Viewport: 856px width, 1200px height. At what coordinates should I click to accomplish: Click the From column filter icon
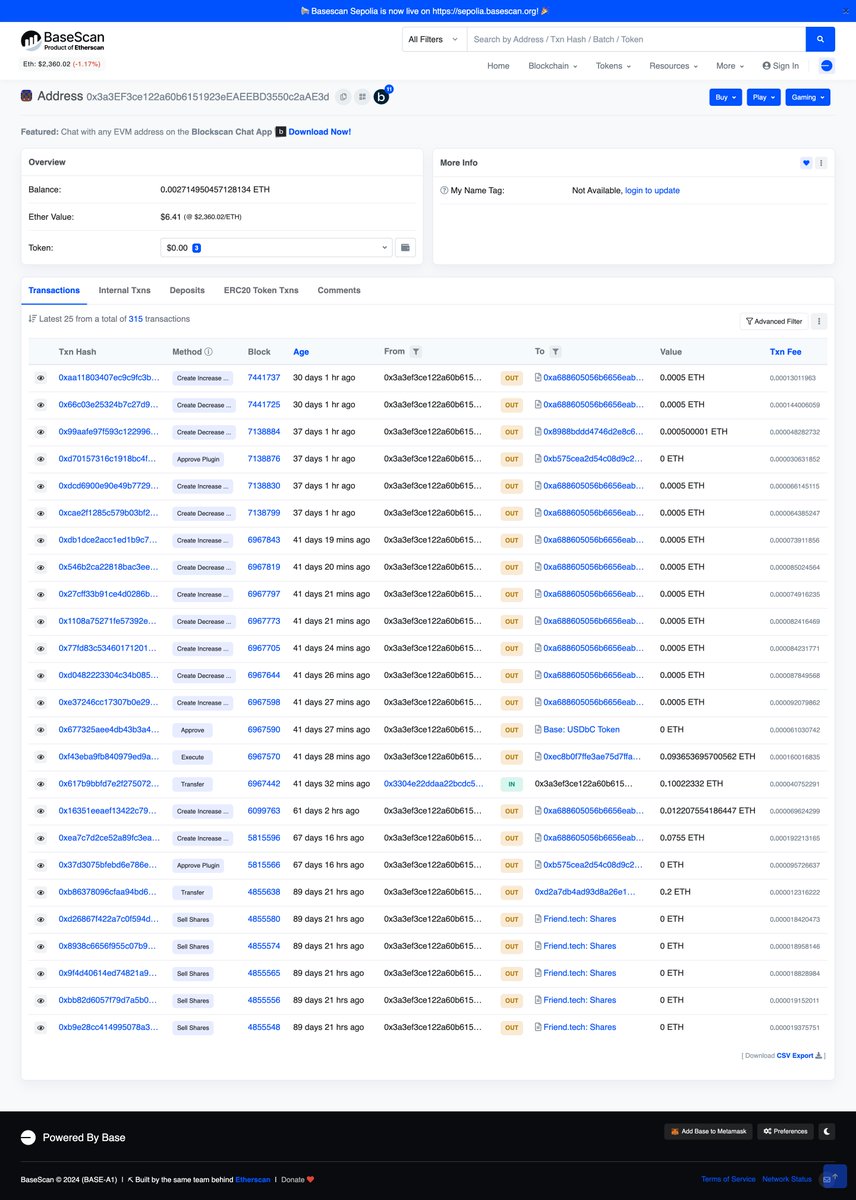416,352
